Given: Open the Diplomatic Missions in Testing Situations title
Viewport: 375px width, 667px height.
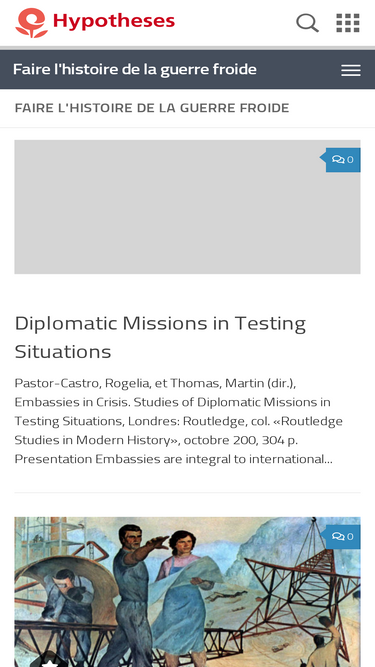Looking at the screenshot, I should point(160,337).
